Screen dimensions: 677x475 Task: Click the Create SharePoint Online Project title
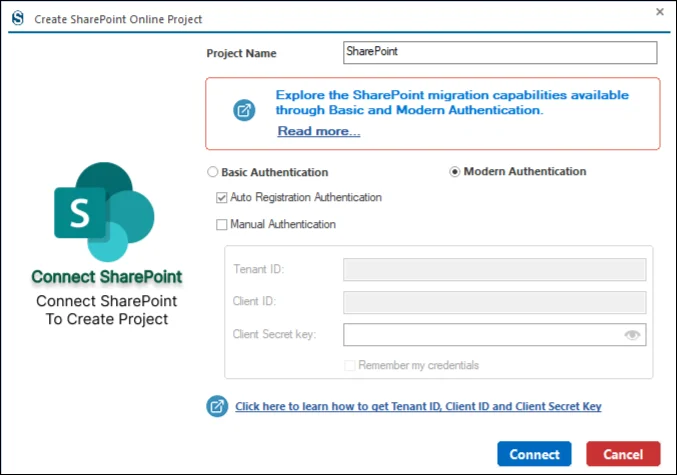[118, 19]
